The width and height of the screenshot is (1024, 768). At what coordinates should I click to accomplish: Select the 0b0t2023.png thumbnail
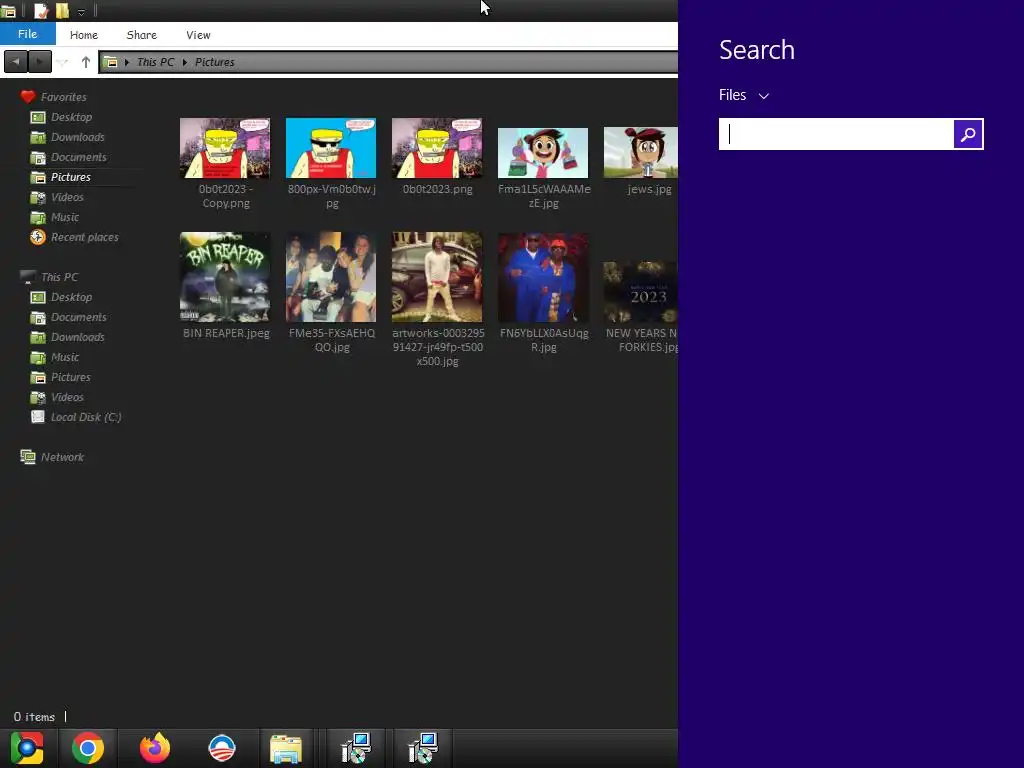pos(437,148)
